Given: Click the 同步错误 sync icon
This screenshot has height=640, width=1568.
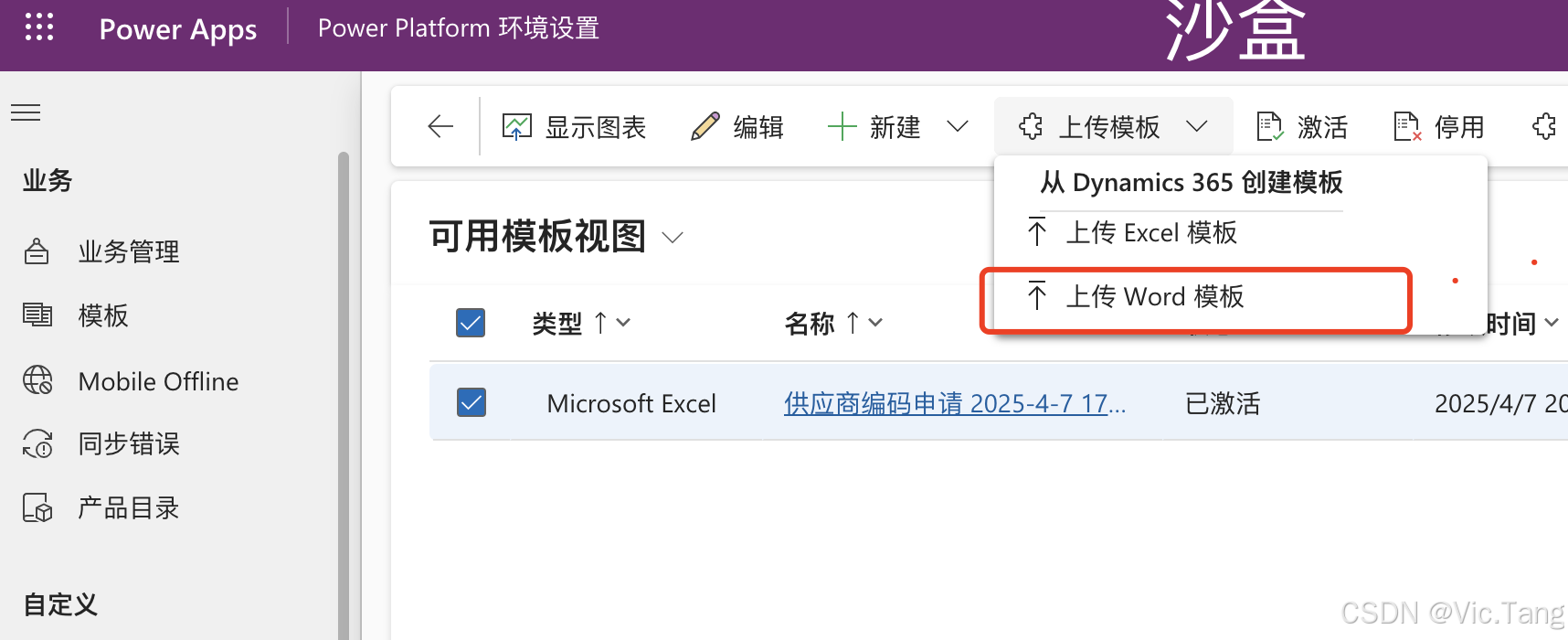Looking at the screenshot, I should [x=37, y=443].
